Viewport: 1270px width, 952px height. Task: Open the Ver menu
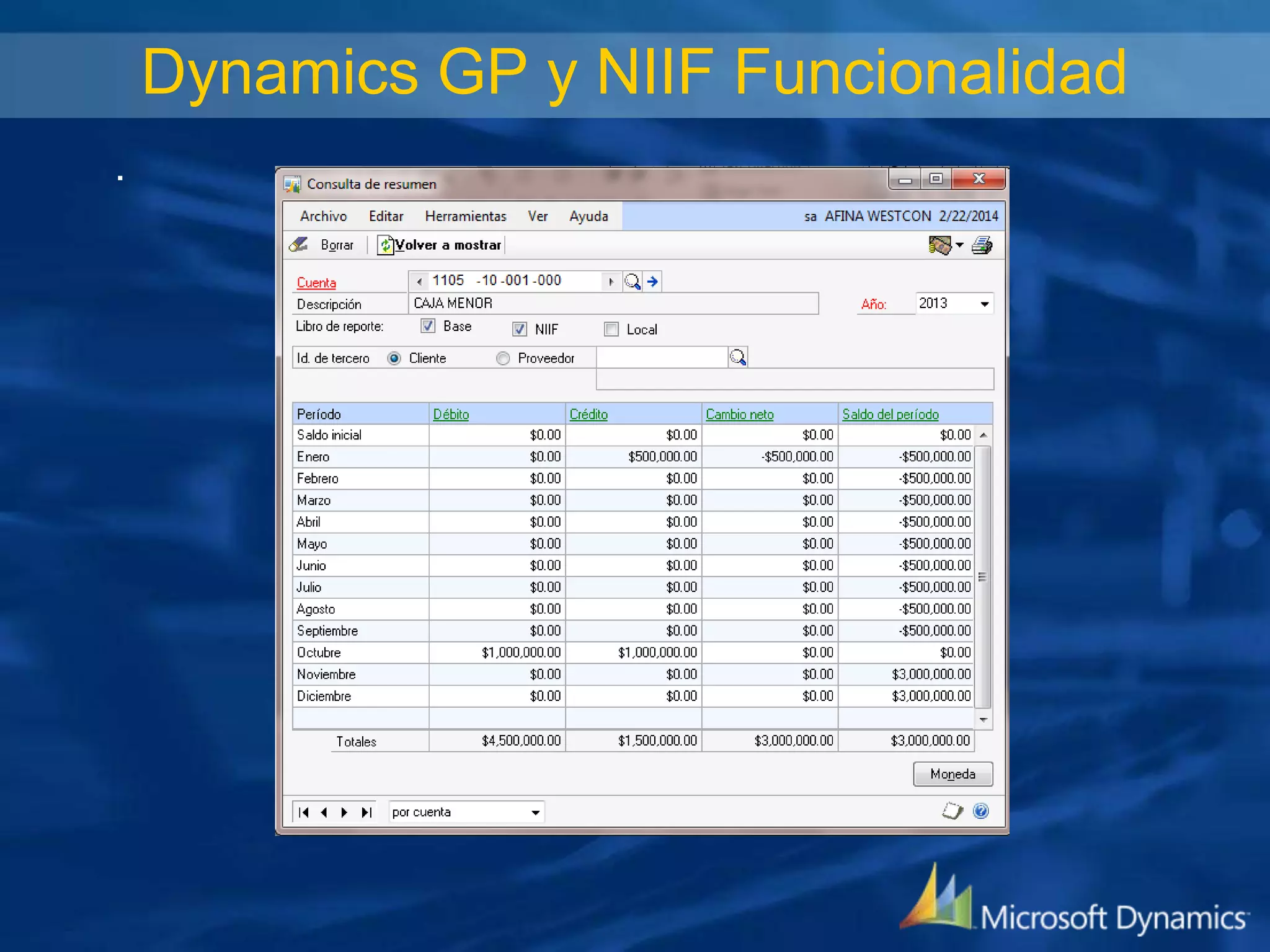tap(538, 216)
